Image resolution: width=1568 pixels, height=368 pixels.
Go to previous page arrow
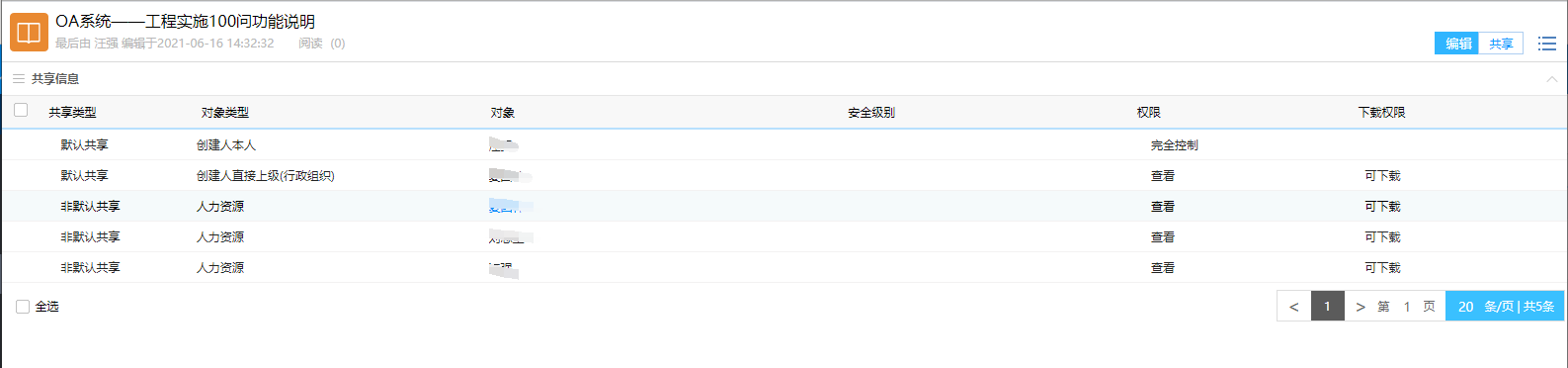1293,307
